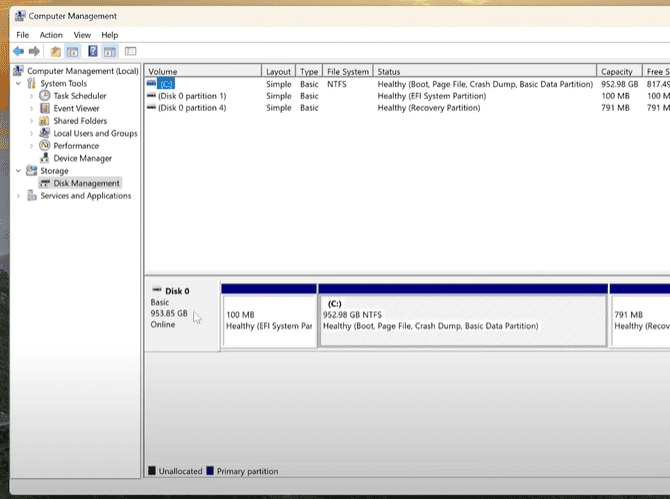Click the Up One Level folder icon

[x=55, y=51]
